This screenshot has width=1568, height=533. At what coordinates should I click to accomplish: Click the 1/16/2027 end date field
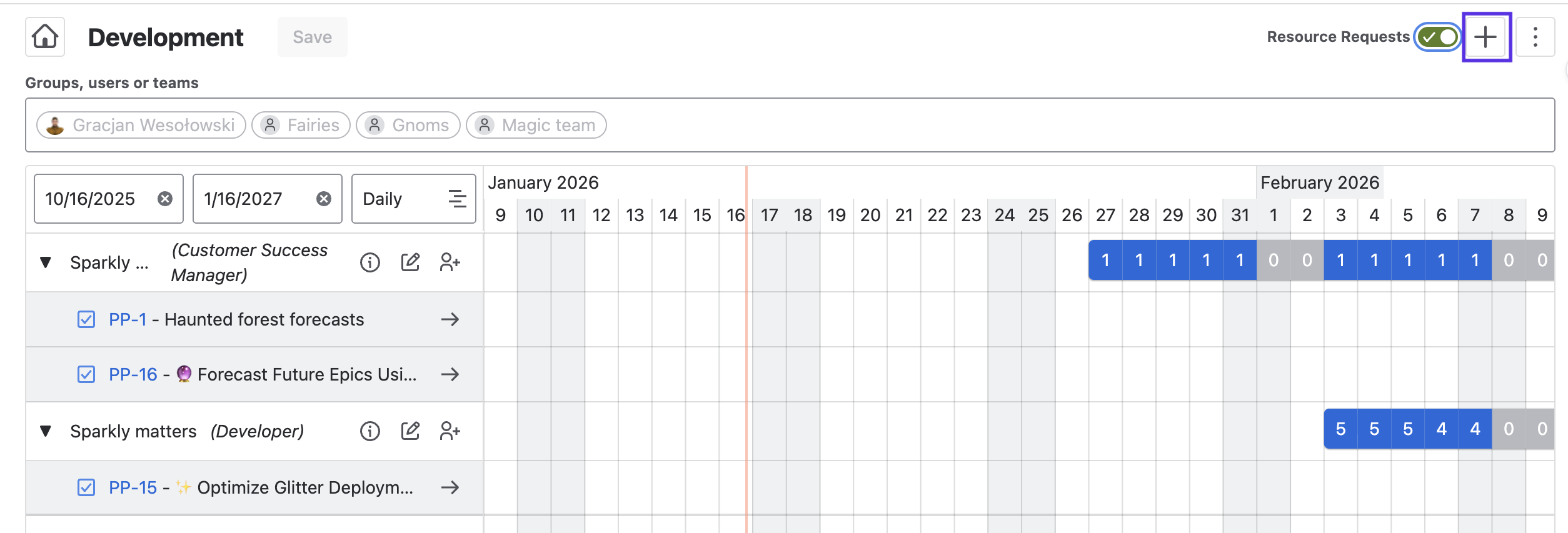(x=250, y=199)
